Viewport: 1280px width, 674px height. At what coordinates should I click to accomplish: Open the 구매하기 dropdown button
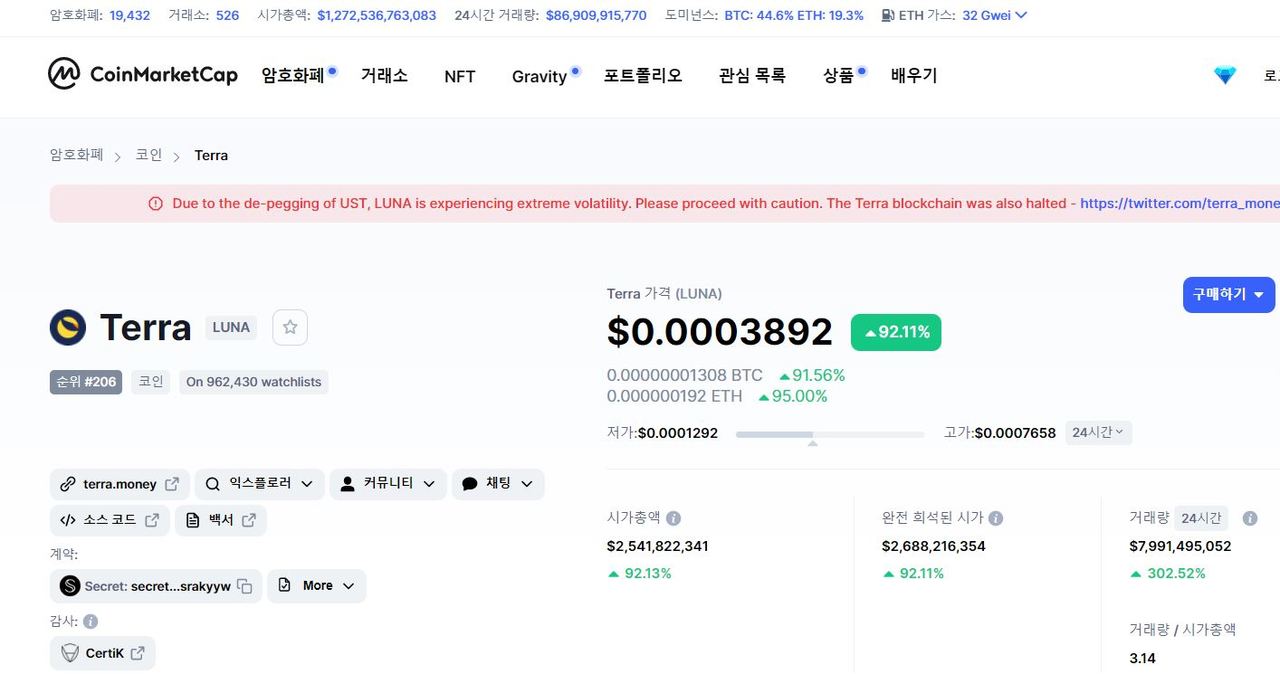[1229, 295]
